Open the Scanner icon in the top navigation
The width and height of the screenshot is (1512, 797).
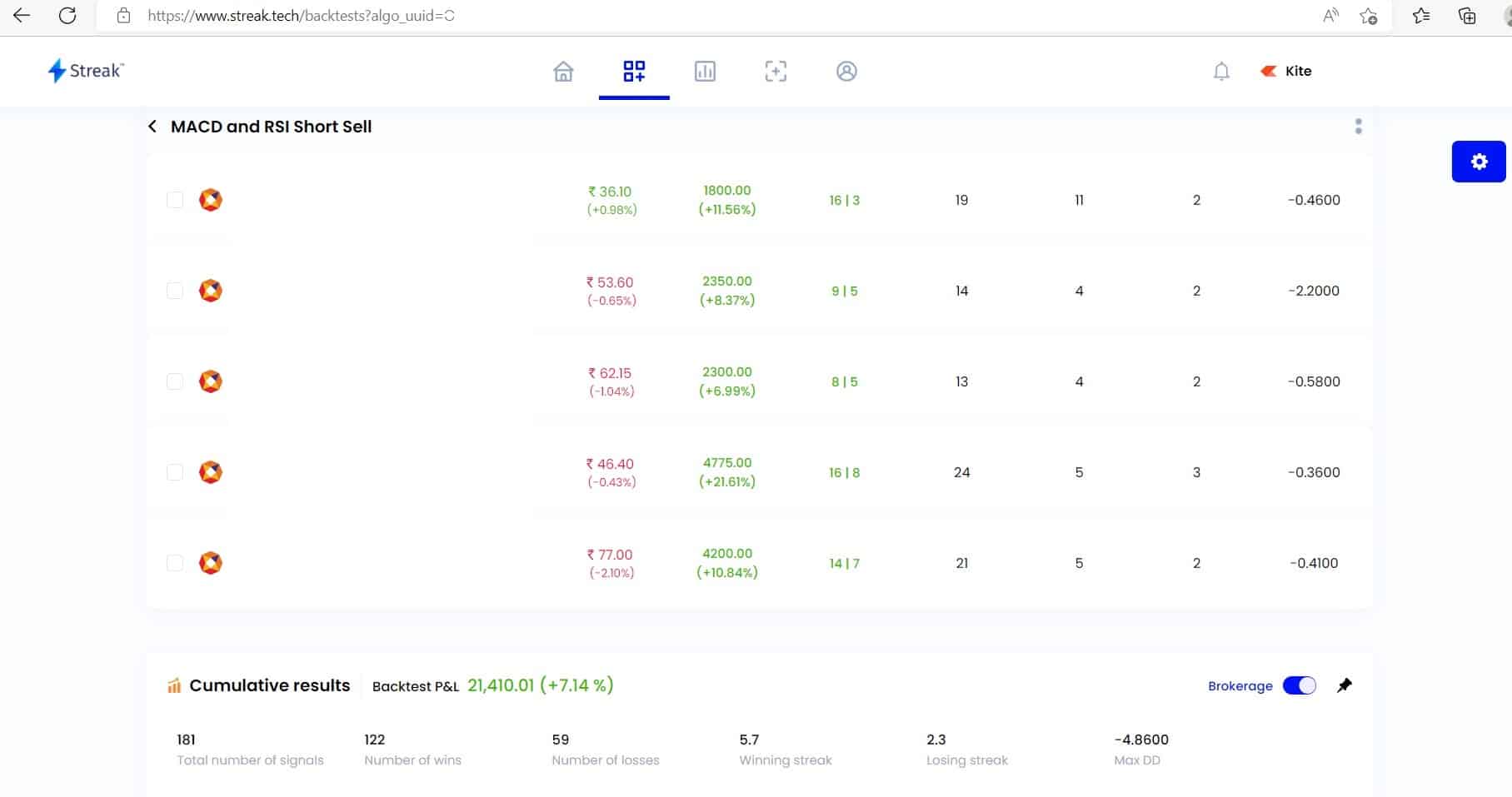coord(776,72)
